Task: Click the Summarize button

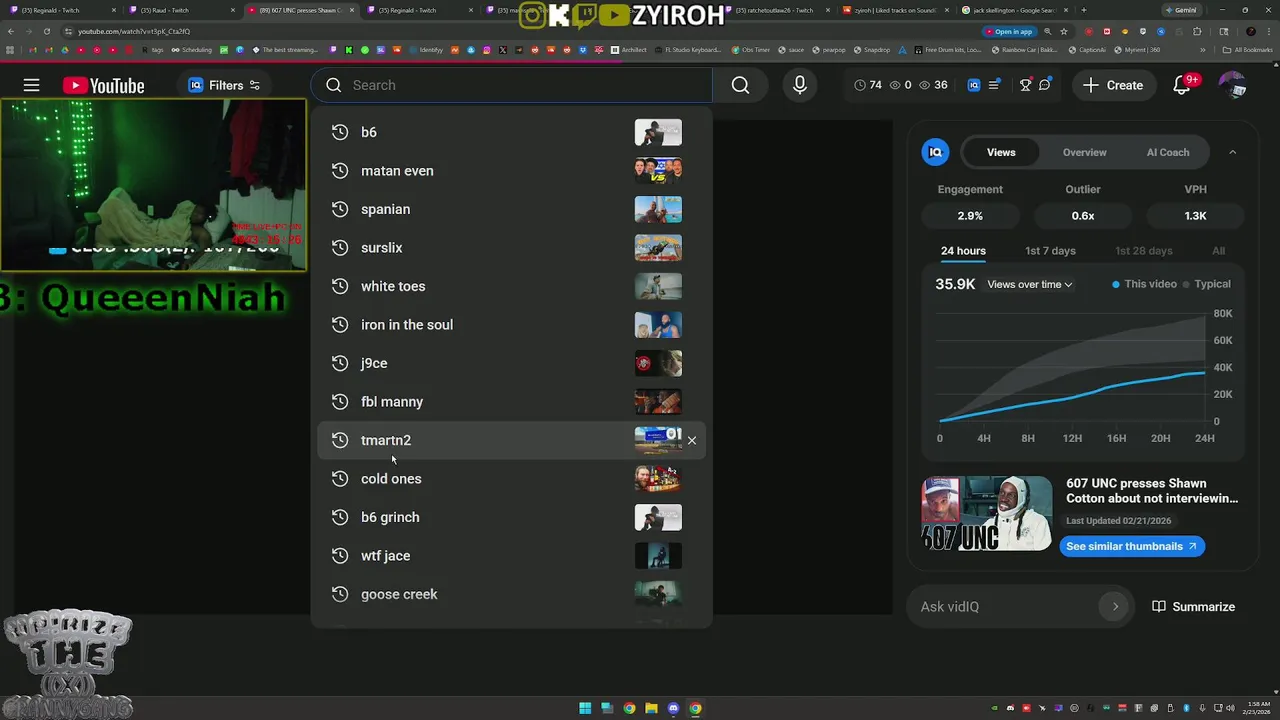Action: coord(1193,606)
